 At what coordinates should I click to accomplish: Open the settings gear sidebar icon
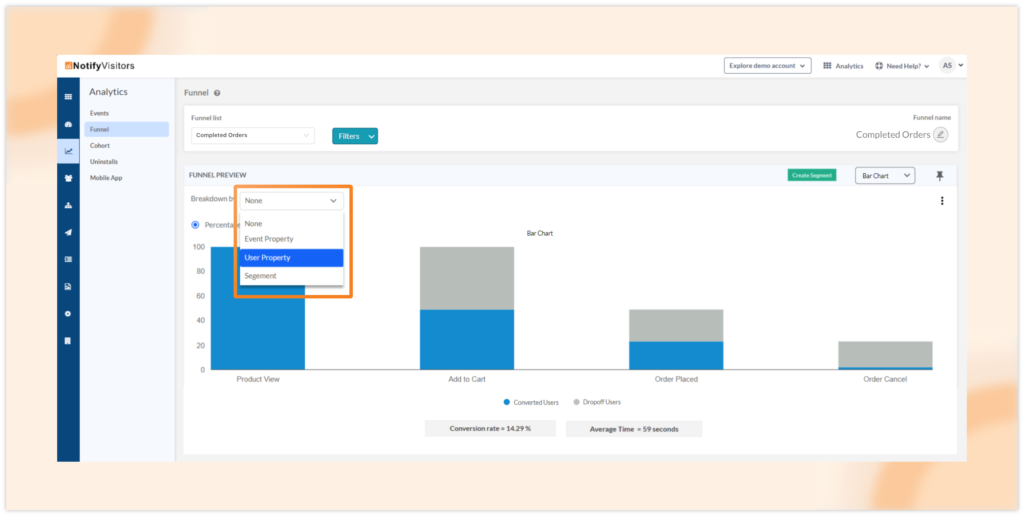coord(68,314)
